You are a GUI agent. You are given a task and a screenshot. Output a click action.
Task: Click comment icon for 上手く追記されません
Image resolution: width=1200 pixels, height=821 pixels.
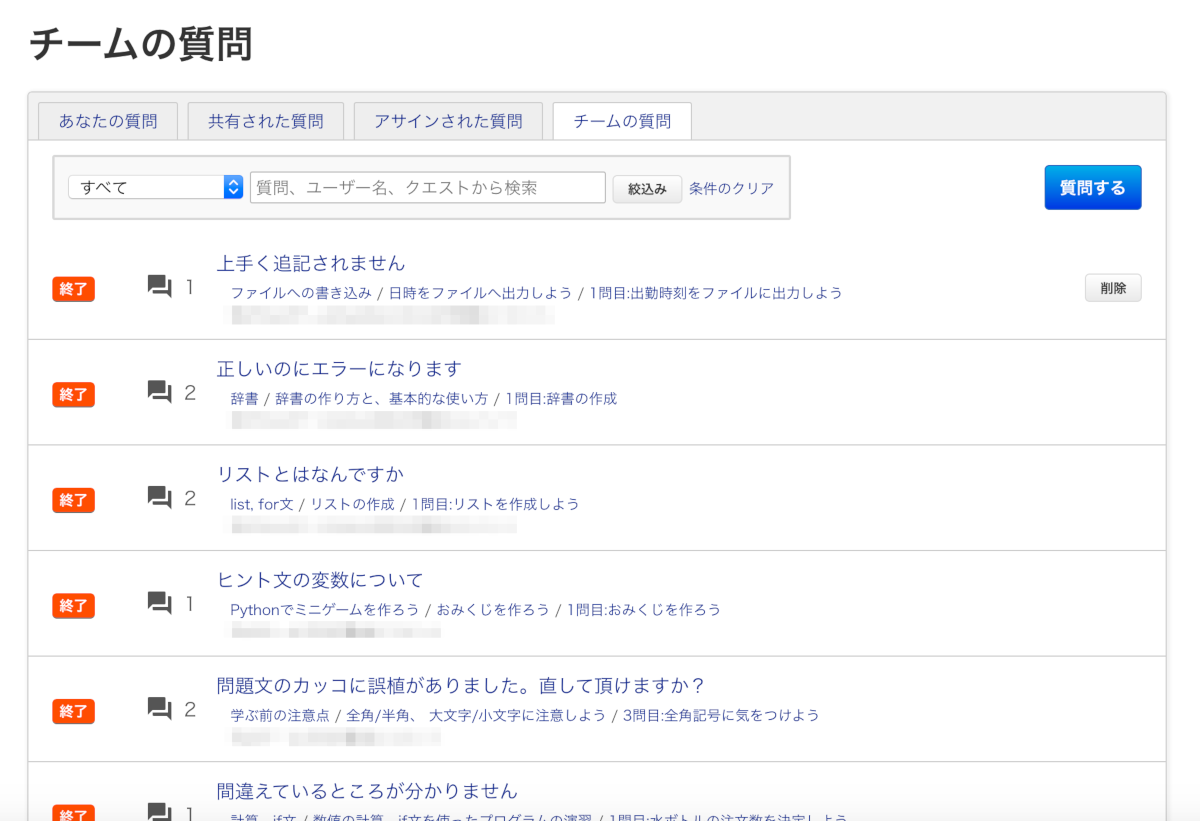[159, 288]
